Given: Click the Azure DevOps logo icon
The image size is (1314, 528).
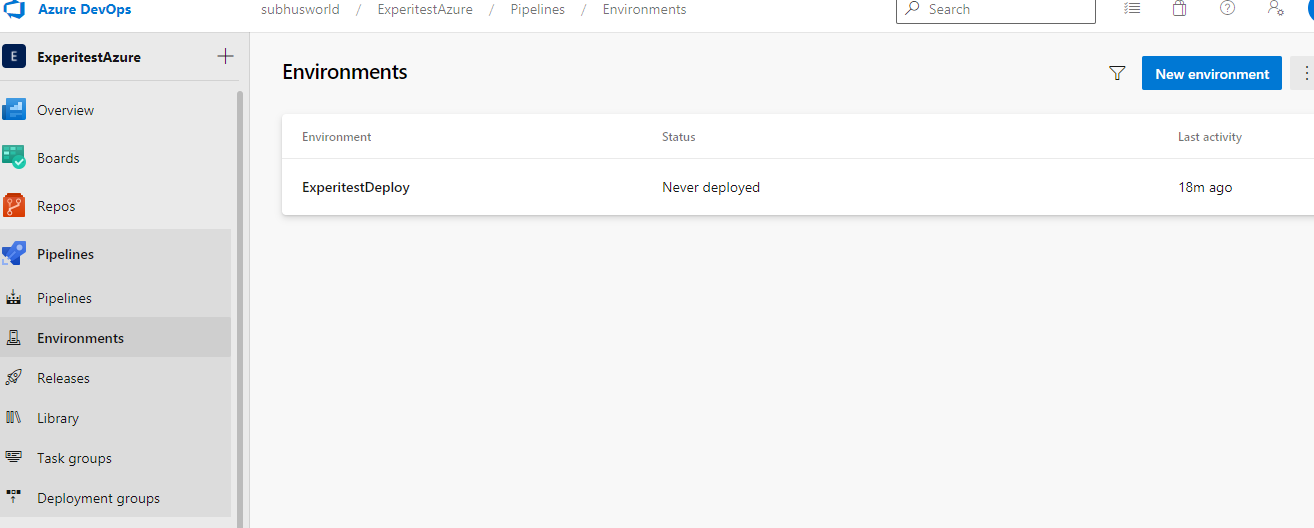Looking at the screenshot, I should pos(15,10).
